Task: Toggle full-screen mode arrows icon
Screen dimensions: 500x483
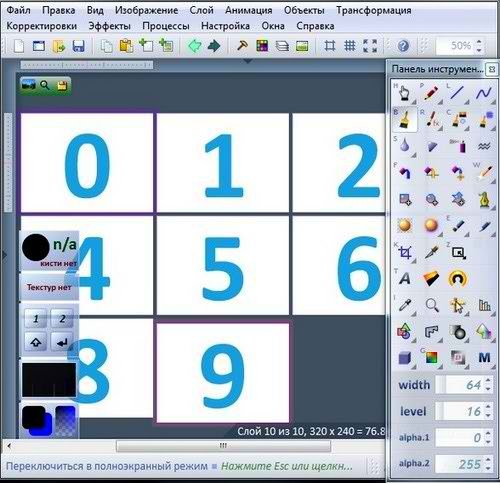Action: tap(370, 46)
